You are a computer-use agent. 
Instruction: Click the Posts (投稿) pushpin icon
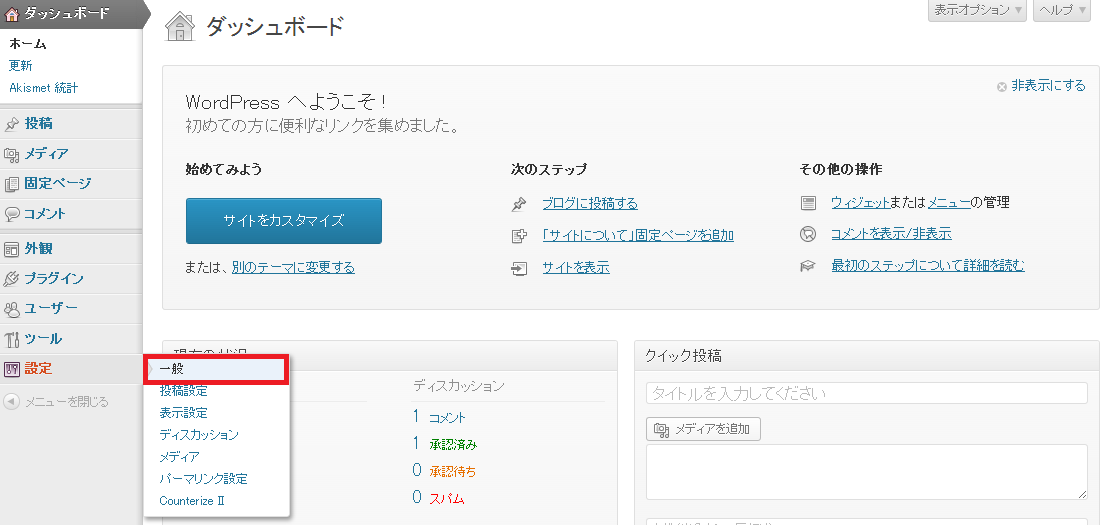(12, 124)
